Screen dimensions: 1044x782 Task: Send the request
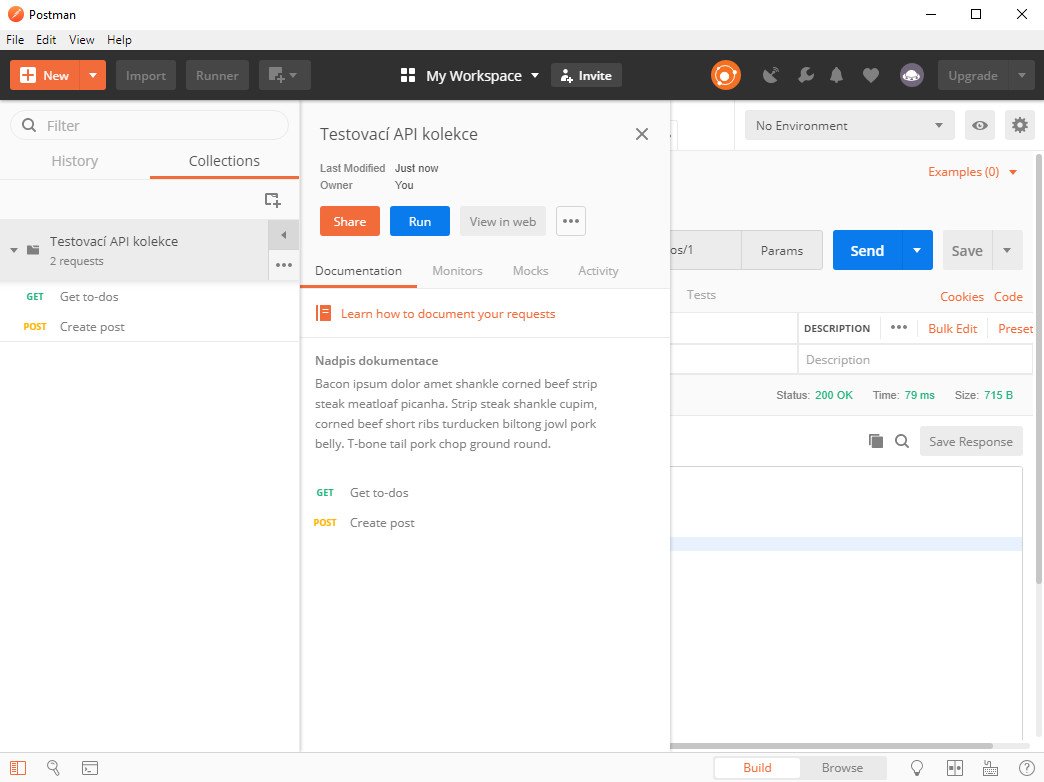[x=867, y=250]
